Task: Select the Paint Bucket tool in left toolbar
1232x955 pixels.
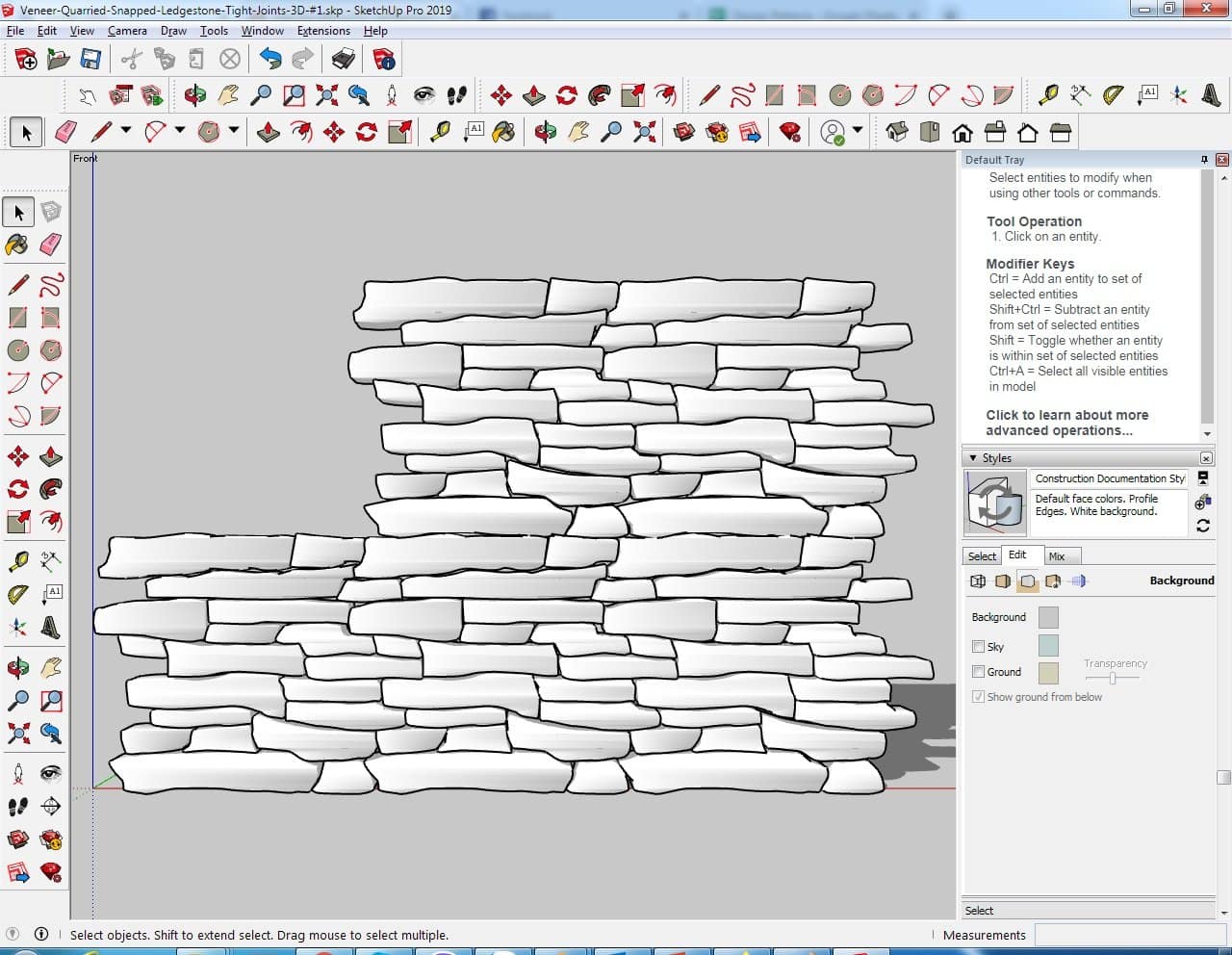Action: [x=18, y=245]
